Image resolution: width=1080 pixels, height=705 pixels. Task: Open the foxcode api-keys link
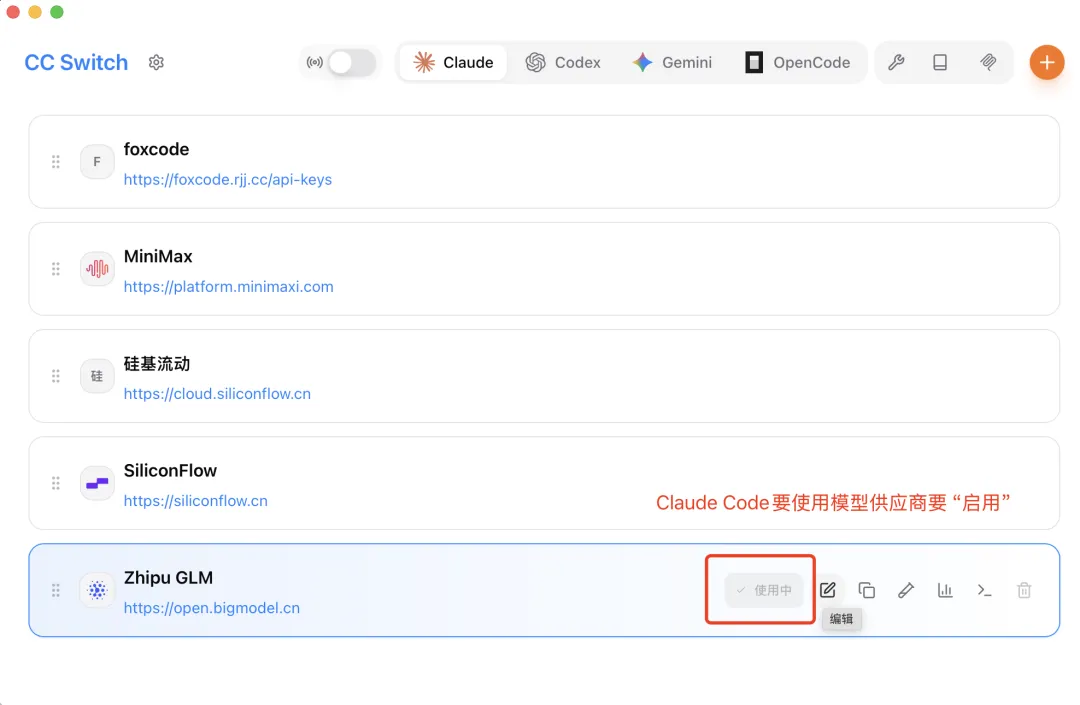click(227, 180)
